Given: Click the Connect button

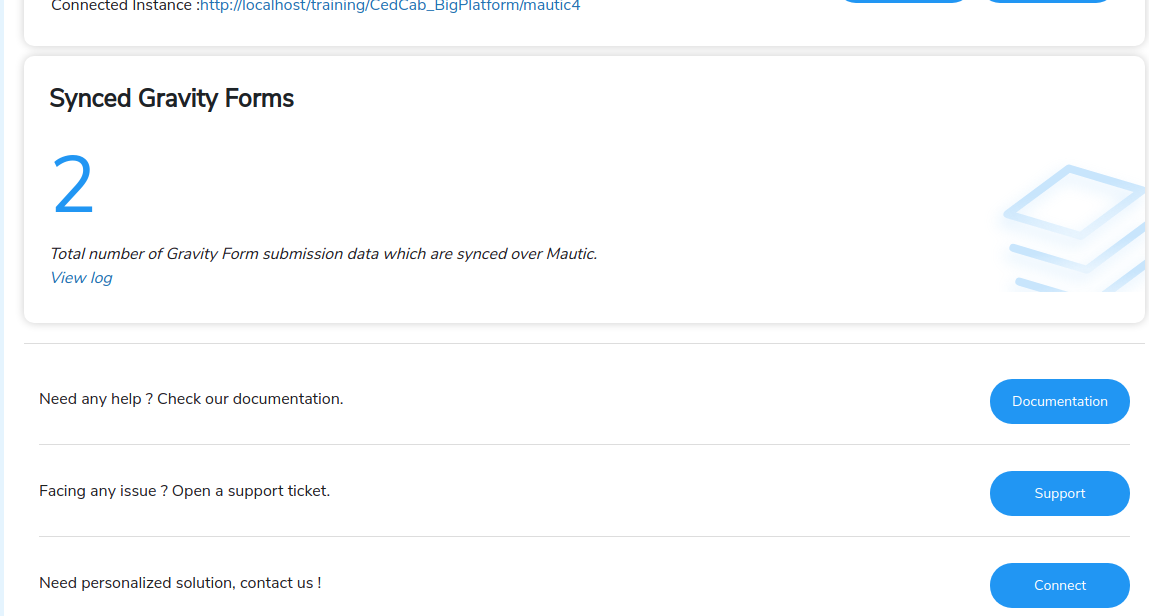Looking at the screenshot, I should [x=1059, y=585].
